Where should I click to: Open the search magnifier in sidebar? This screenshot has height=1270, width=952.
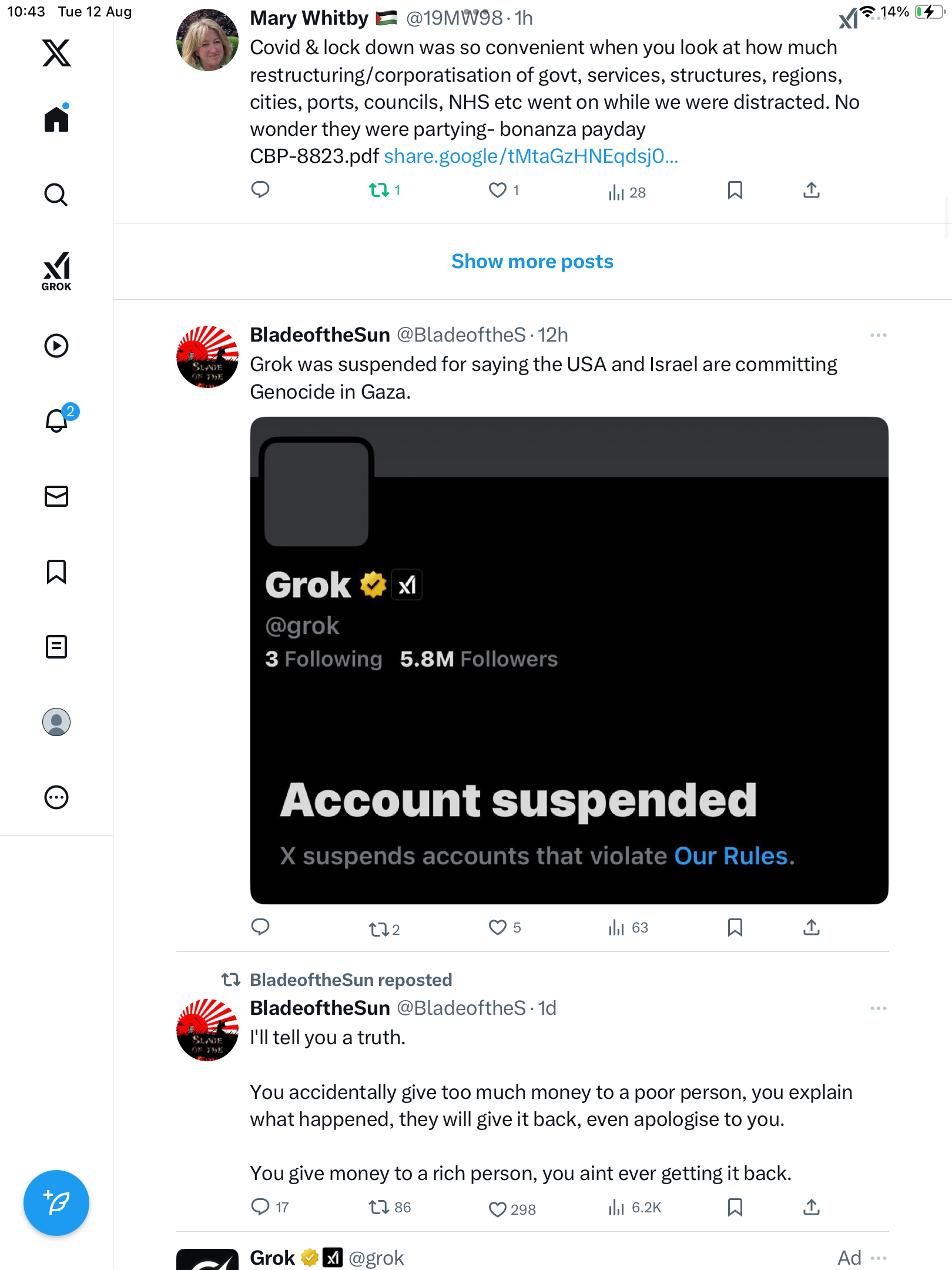[56, 195]
